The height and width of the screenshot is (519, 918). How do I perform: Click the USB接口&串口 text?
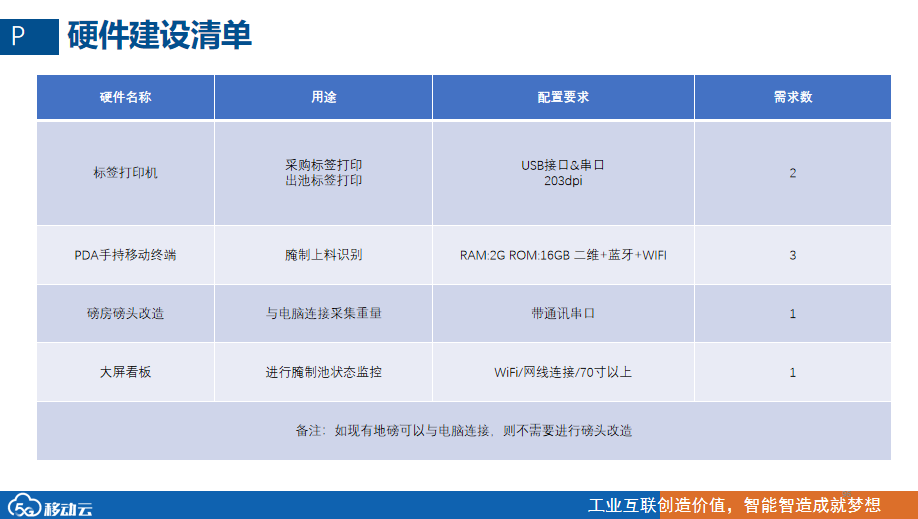(563, 165)
